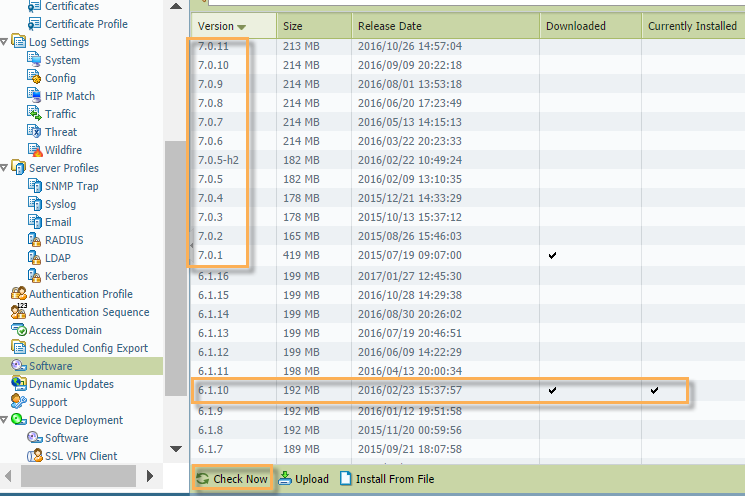Click Currently Installed column header
Image resolution: width=745 pixels, height=496 pixels.
[693, 26]
